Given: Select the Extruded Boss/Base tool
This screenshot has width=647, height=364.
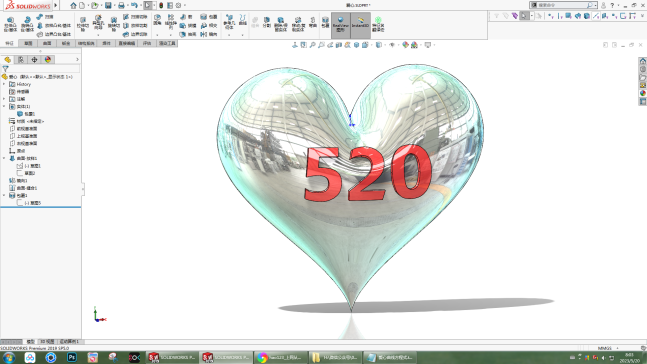Looking at the screenshot, I should pos(10,24).
